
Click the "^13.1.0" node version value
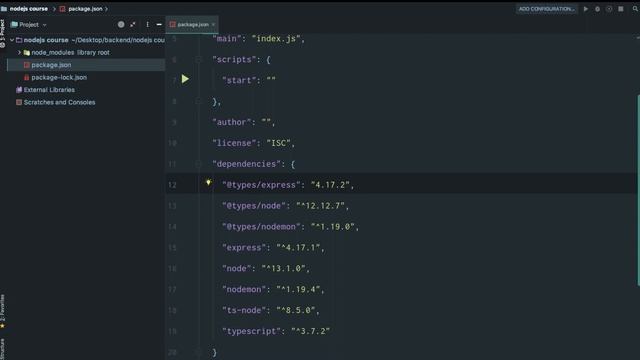283,269
